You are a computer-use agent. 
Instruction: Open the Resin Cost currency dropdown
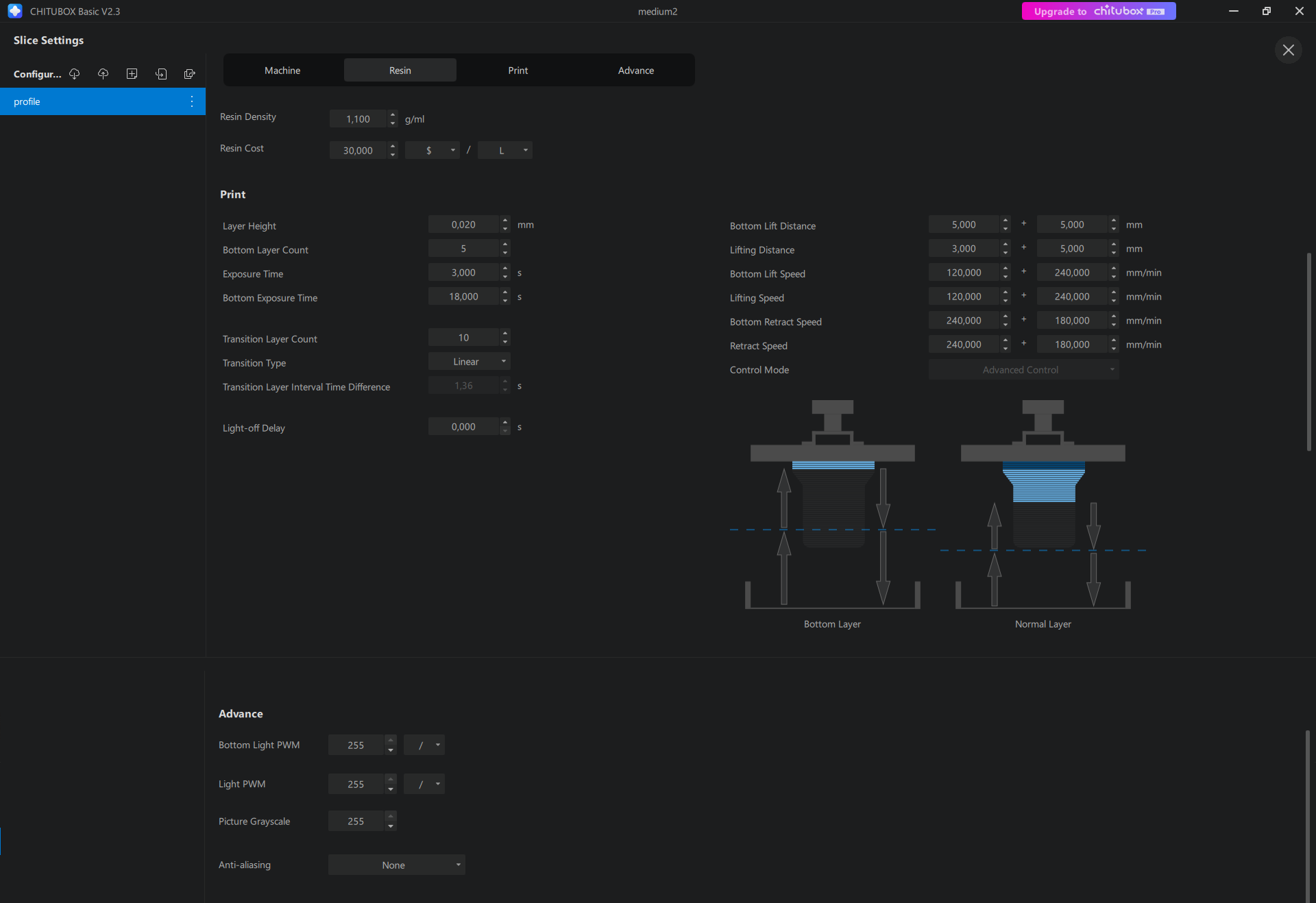[432, 150]
